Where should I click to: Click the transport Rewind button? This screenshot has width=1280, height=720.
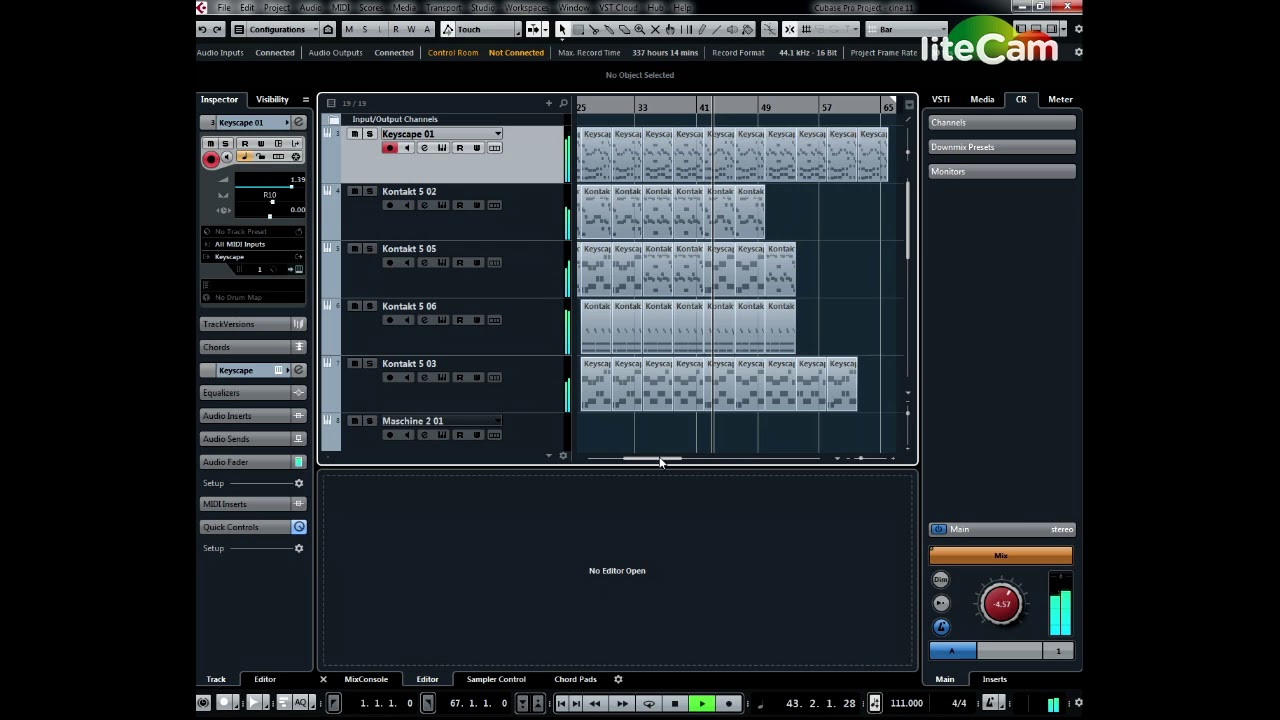coord(595,703)
